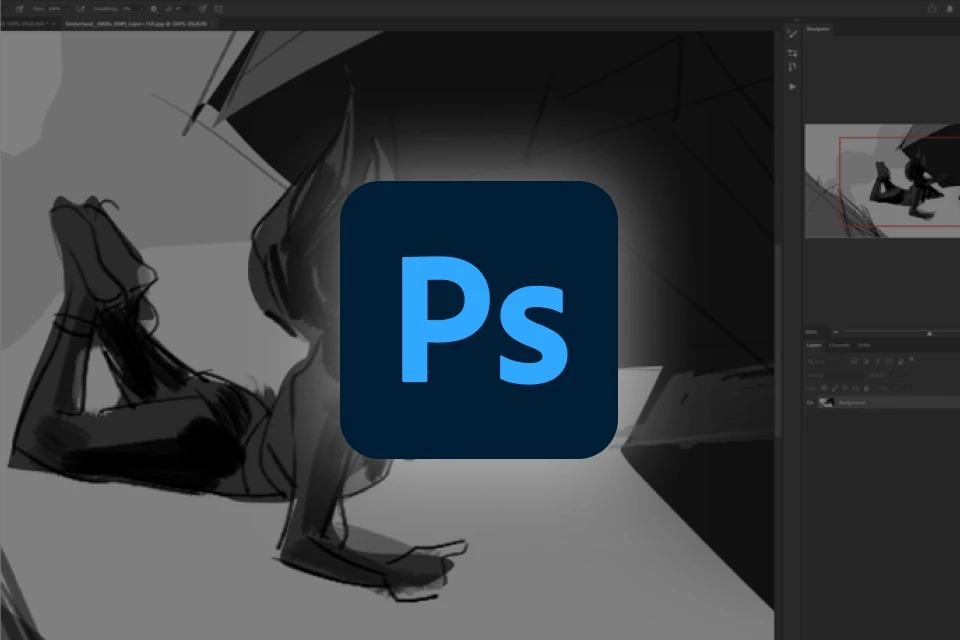Open the Share icon at top right
Viewport: 960px width, 640px height.
pyautogui.click(x=932, y=9)
